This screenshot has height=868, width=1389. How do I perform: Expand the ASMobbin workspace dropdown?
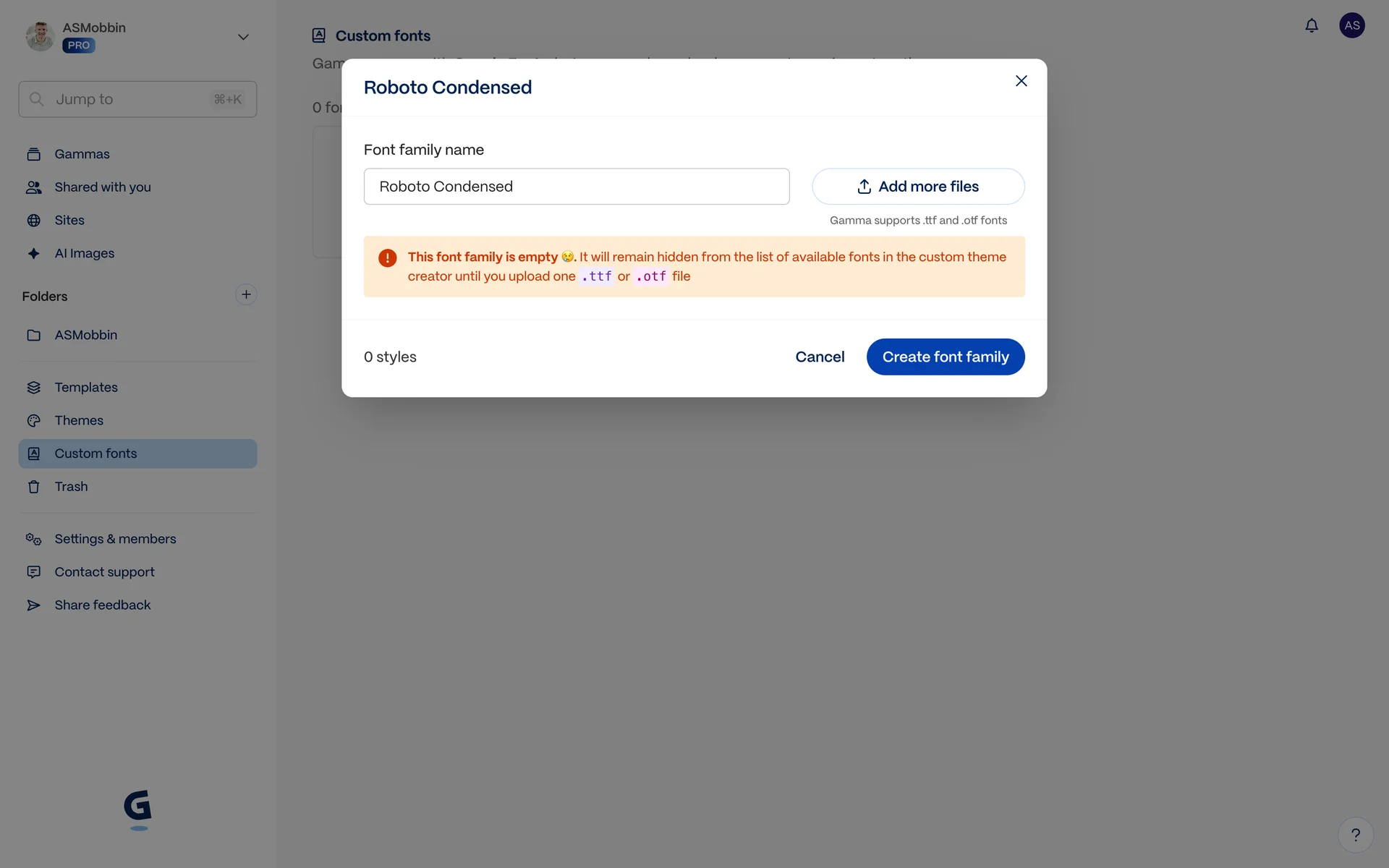coord(243,37)
